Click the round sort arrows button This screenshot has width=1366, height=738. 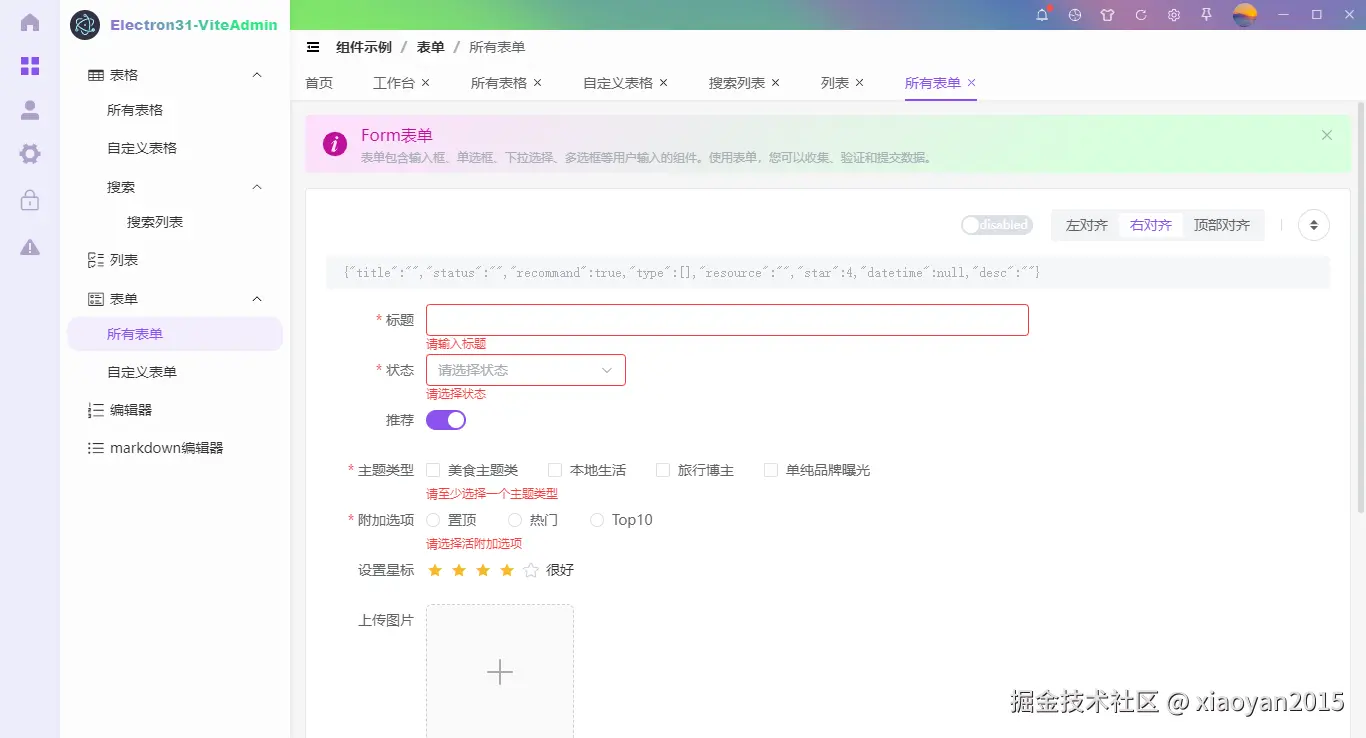pyautogui.click(x=1314, y=225)
